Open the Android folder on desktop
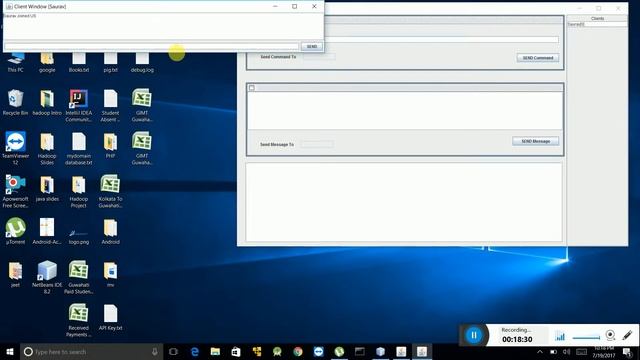The width and height of the screenshot is (640, 360). coord(110,231)
